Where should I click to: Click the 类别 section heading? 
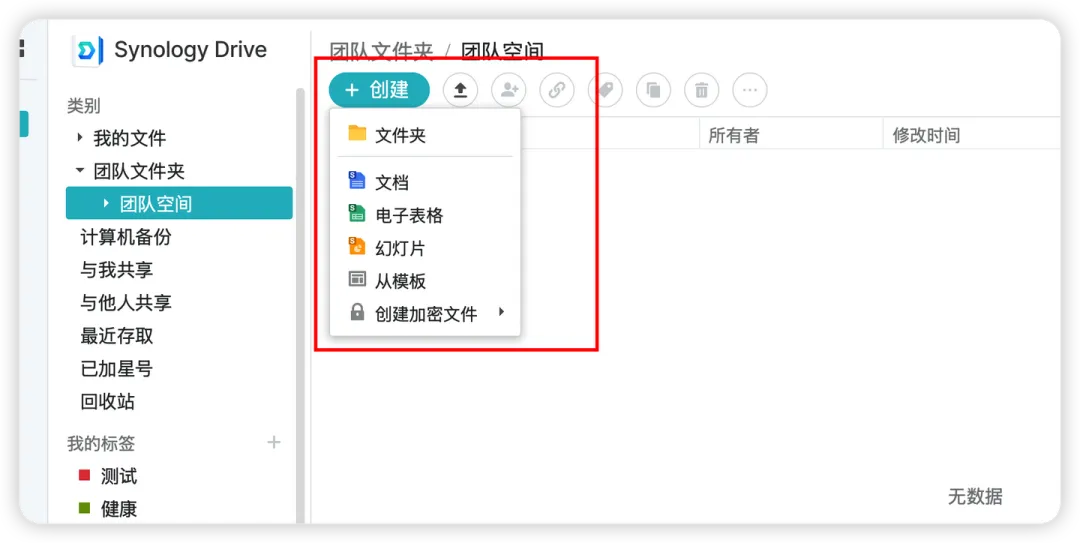(x=83, y=105)
